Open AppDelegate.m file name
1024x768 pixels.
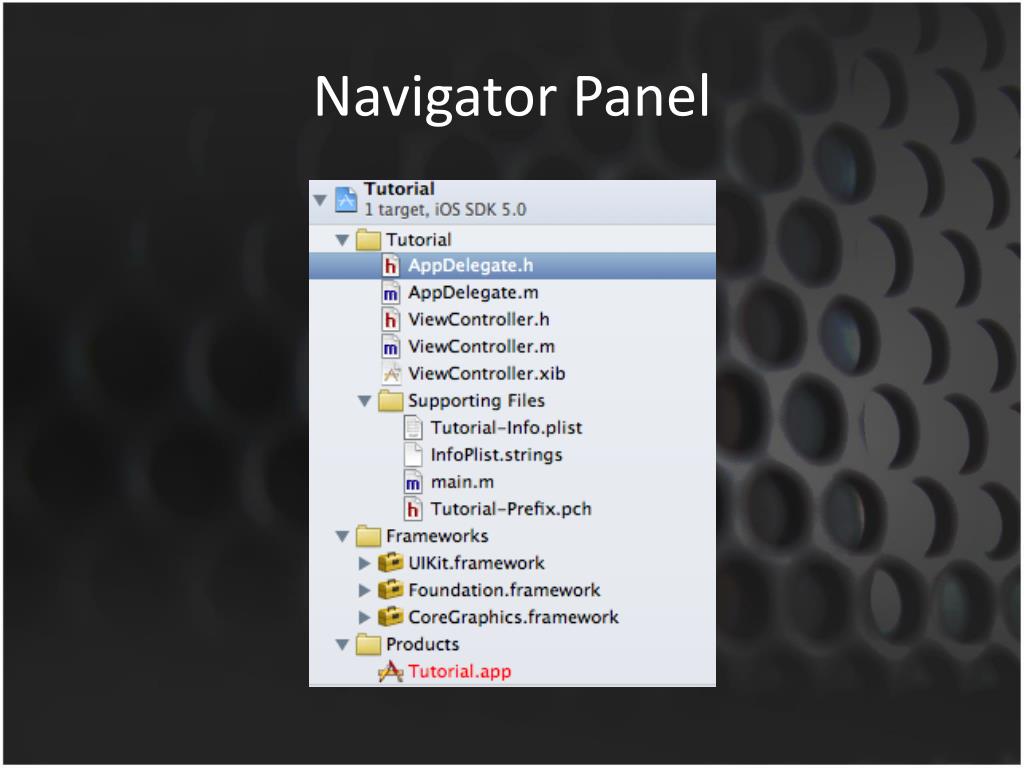click(473, 293)
